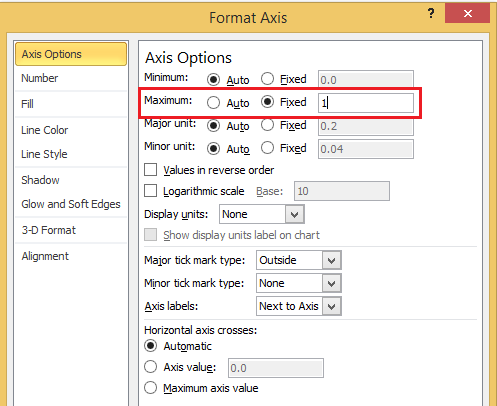Click the Maximum fixed value field
Viewport: 497px width, 406px height.
coord(366,103)
